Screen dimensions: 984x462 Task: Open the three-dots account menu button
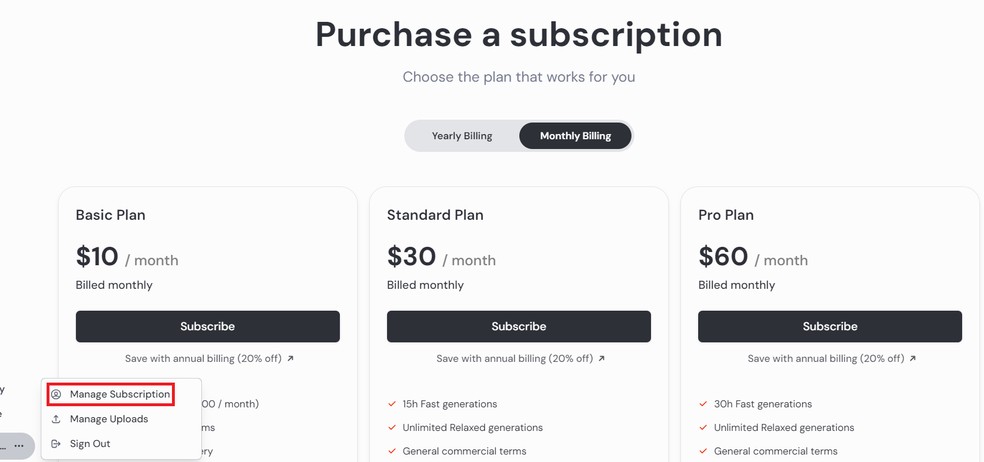tap(19, 446)
